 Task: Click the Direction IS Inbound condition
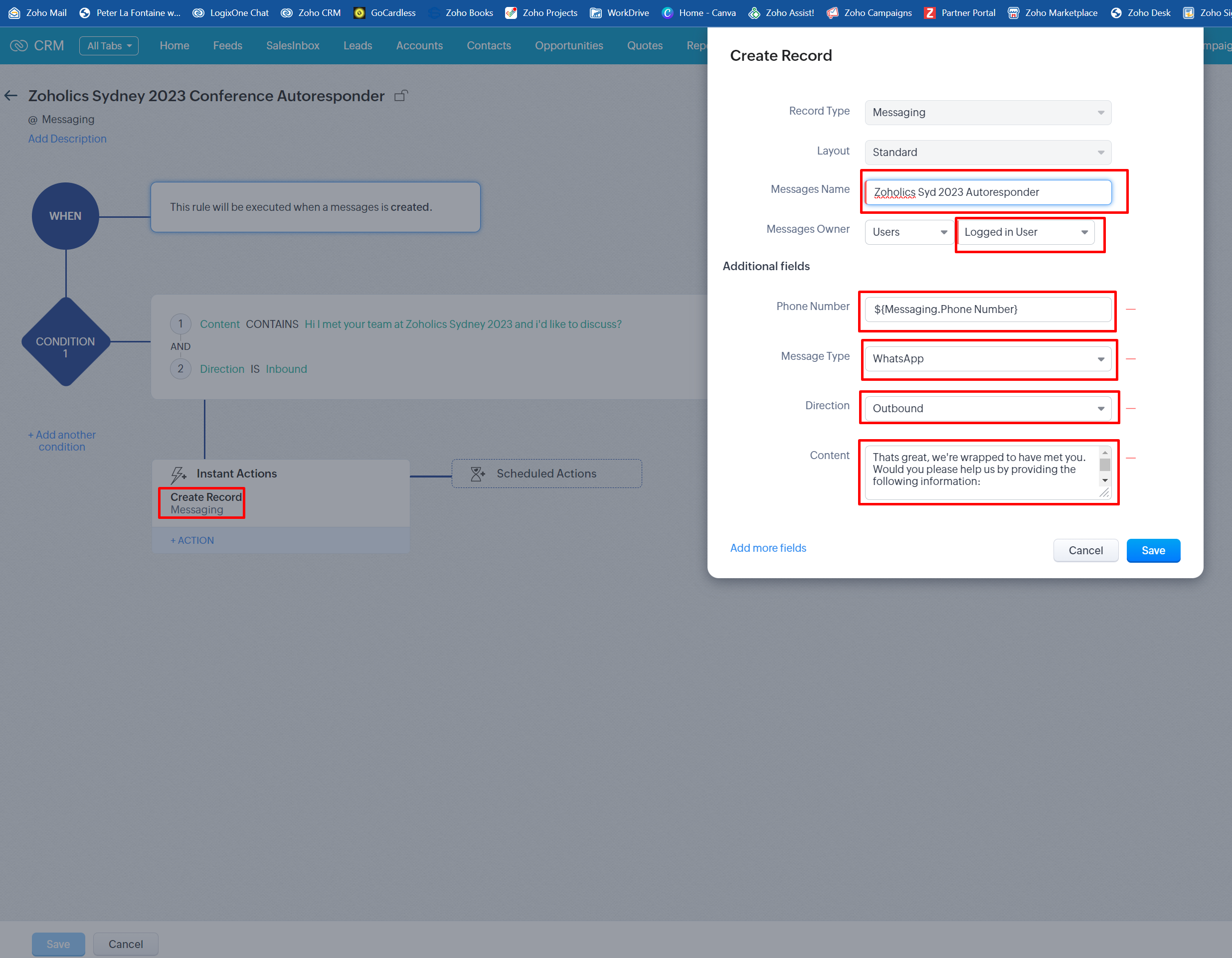(253, 369)
